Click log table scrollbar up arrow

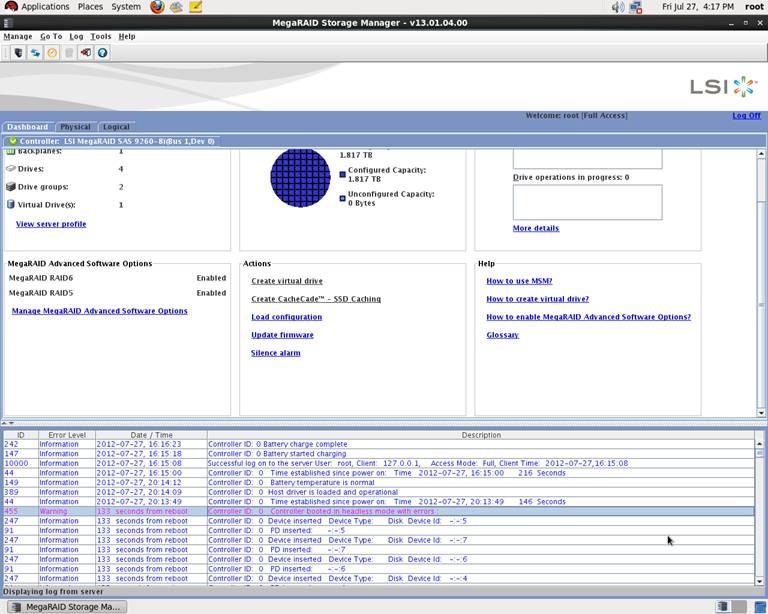click(760, 444)
